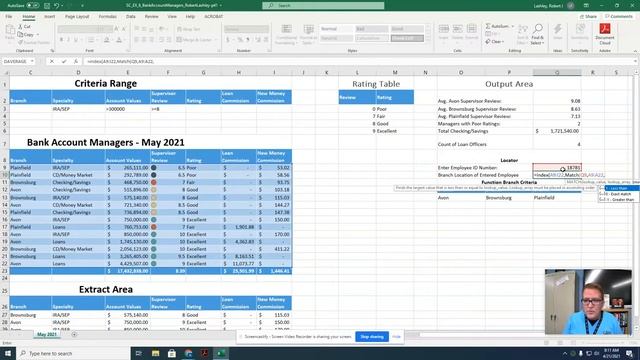Open the Windows Start menu
The width and height of the screenshot is (640, 360).
(7, 353)
